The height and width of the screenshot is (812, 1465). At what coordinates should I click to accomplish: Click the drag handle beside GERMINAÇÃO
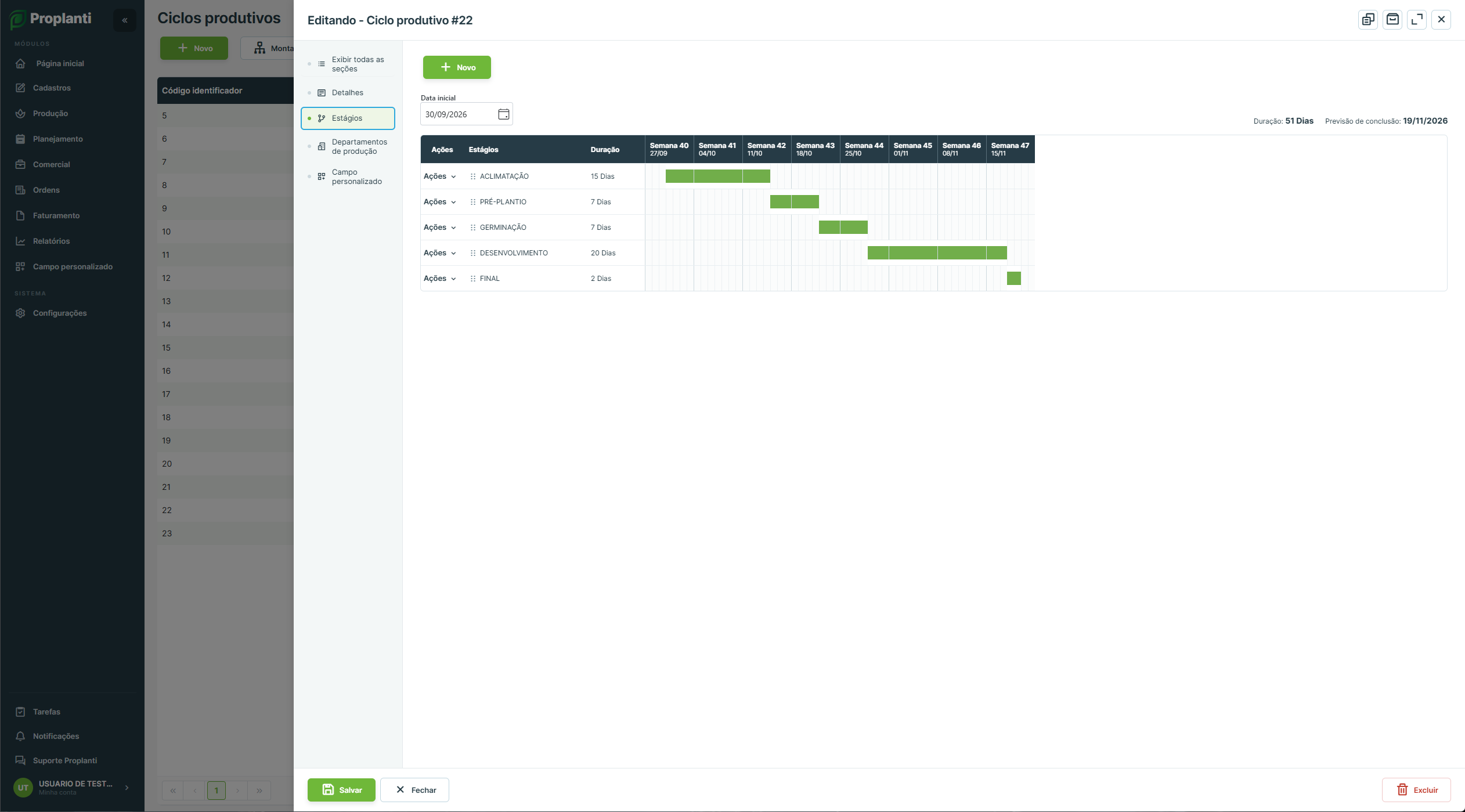click(x=473, y=228)
